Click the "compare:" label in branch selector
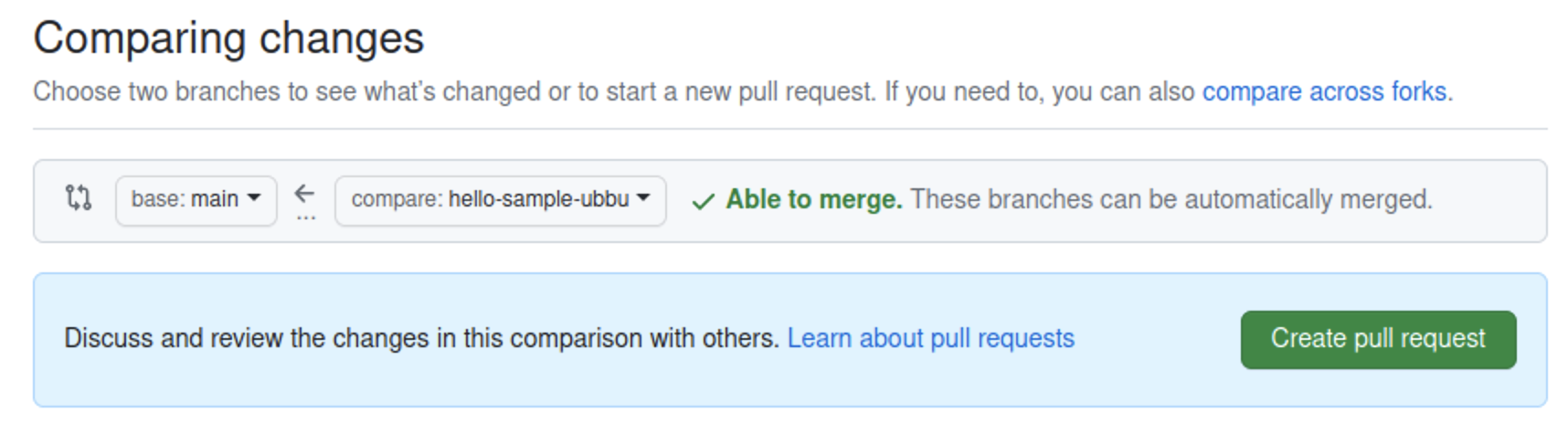Screen dimensions: 1568x424 coord(397,199)
